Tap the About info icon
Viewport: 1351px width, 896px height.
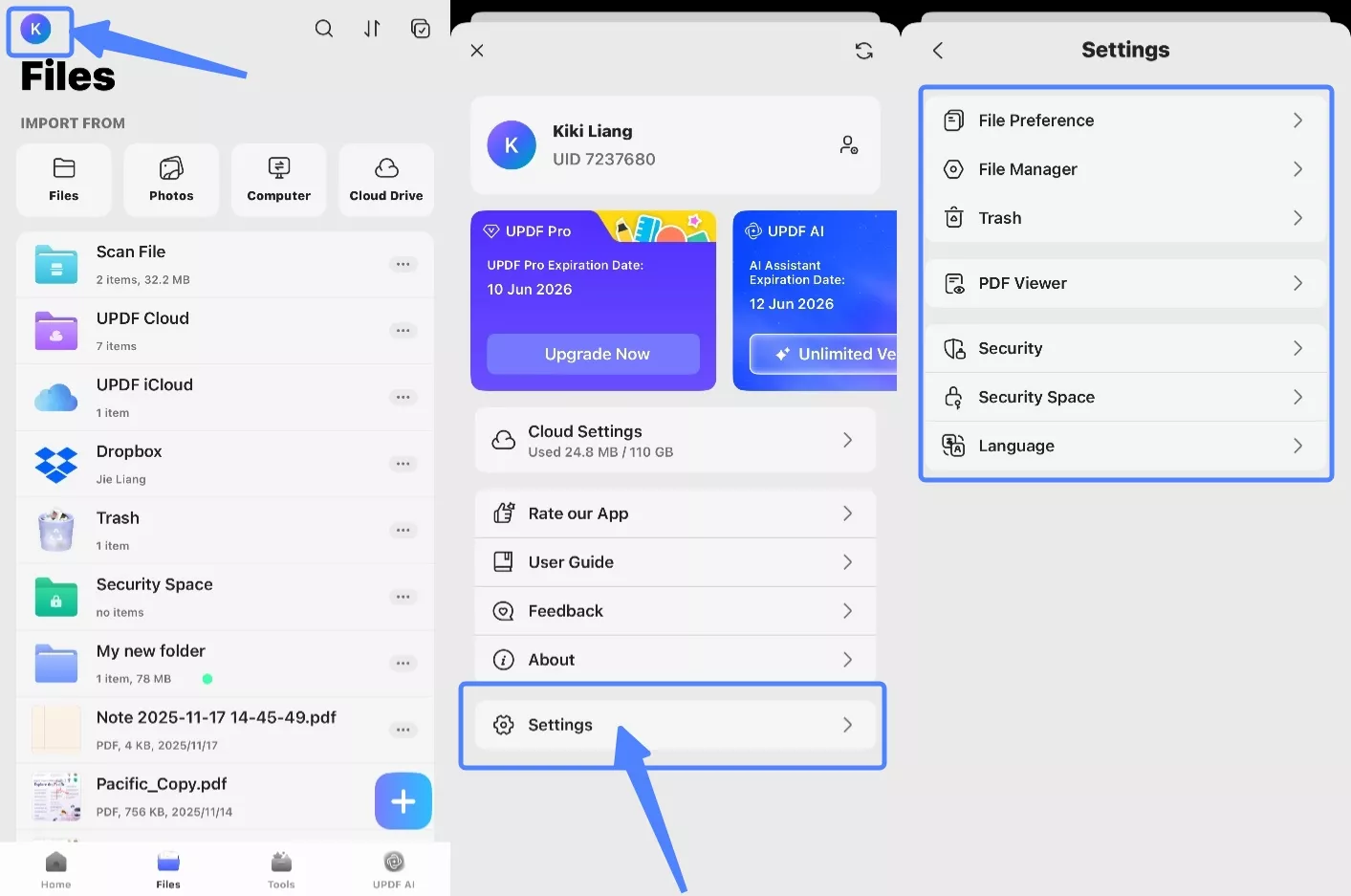(504, 660)
